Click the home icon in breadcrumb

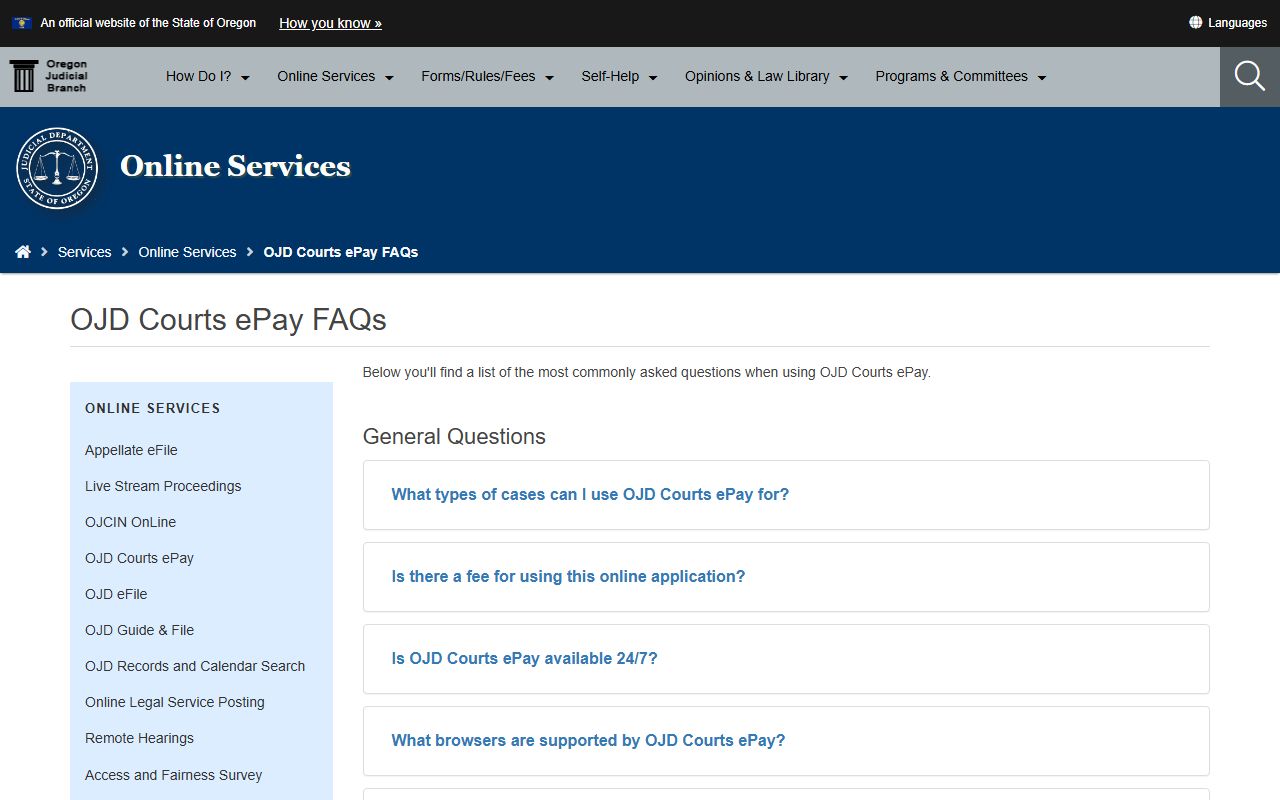click(x=23, y=252)
